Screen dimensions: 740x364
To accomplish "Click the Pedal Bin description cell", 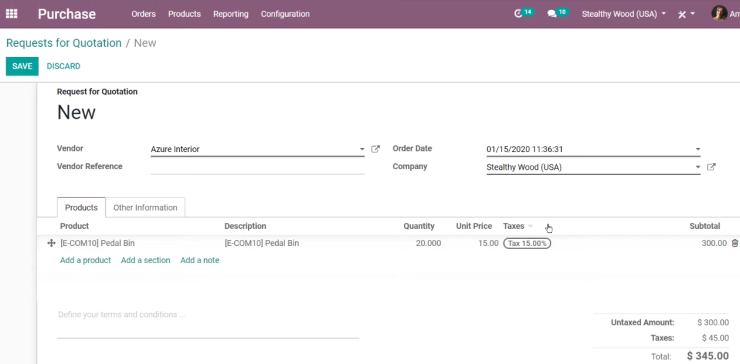I will [x=261, y=243].
